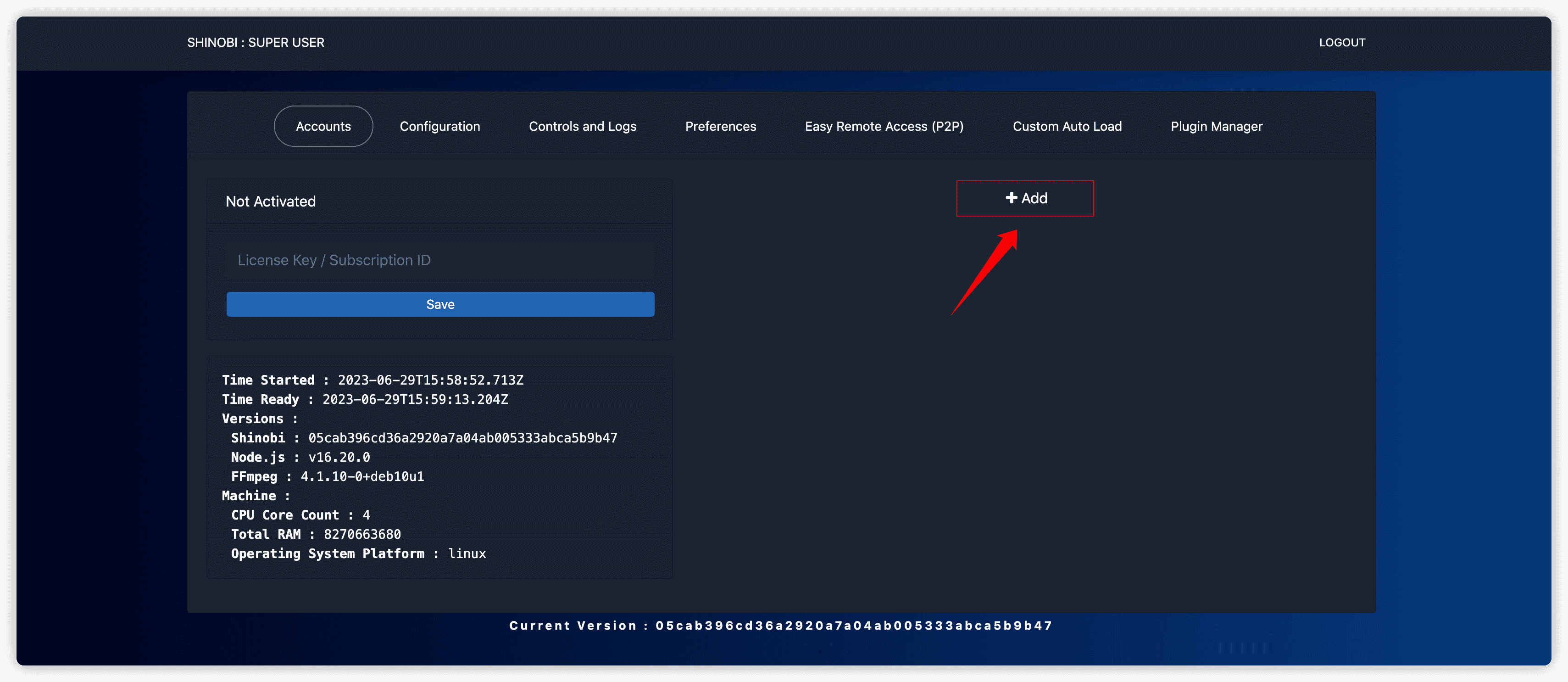Open the Accounts tab

tap(323, 127)
